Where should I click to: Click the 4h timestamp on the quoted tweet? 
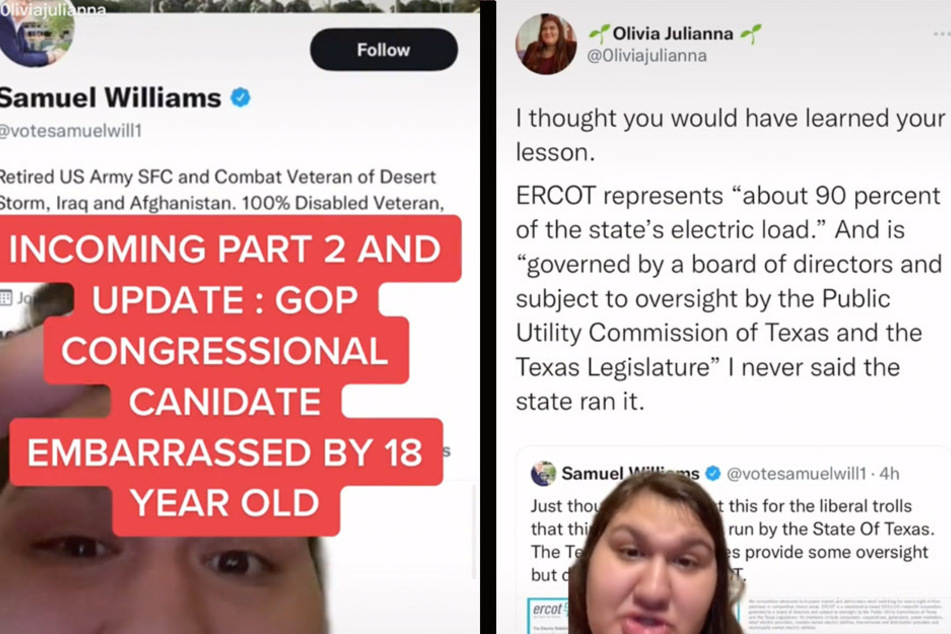click(x=890, y=473)
